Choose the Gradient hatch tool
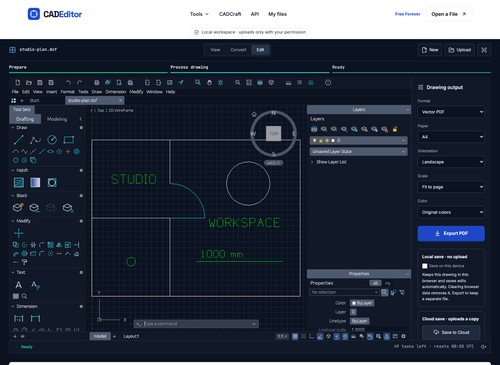Image resolution: width=500 pixels, height=365 pixels. (35, 182)
